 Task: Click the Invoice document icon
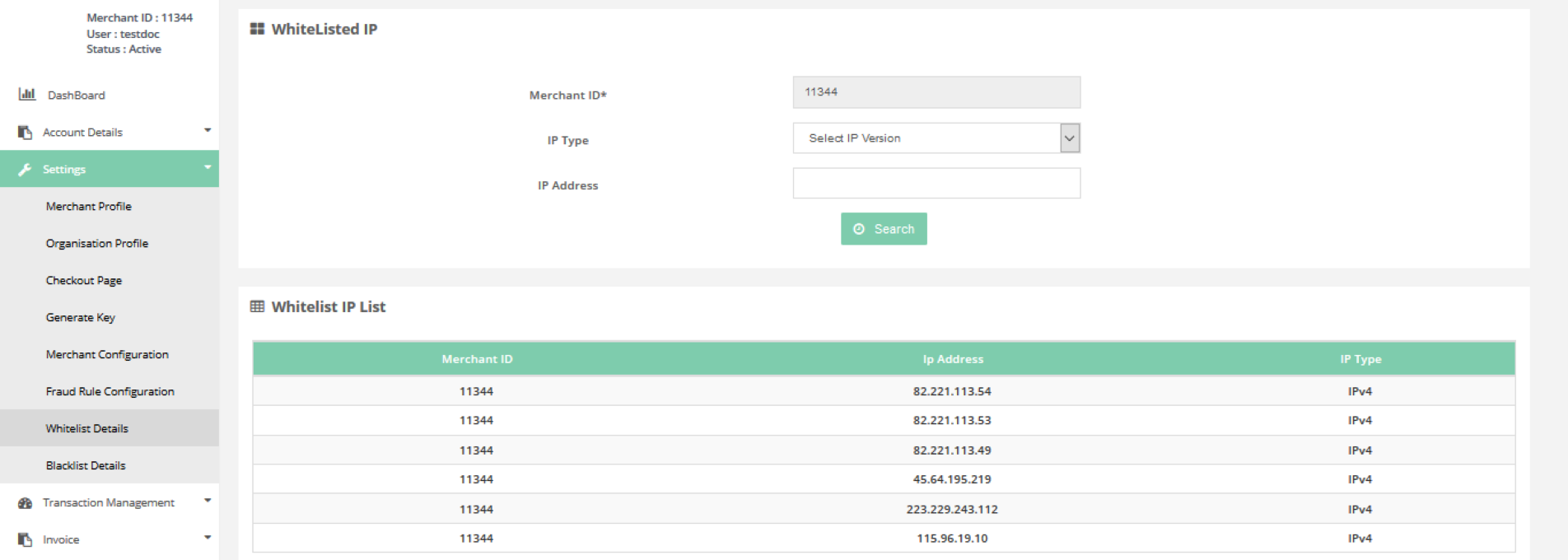(26, 539)
